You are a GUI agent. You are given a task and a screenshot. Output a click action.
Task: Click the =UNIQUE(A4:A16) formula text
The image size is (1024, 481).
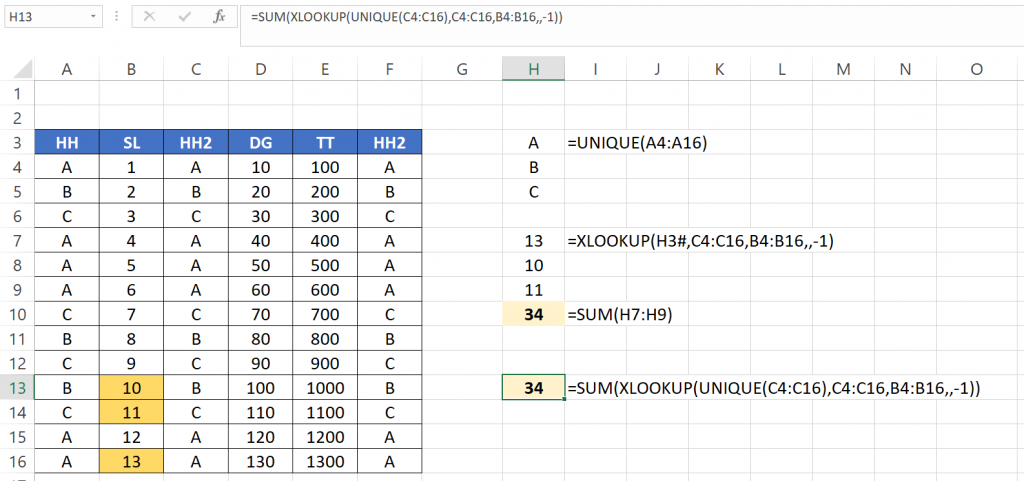point(638,144)
